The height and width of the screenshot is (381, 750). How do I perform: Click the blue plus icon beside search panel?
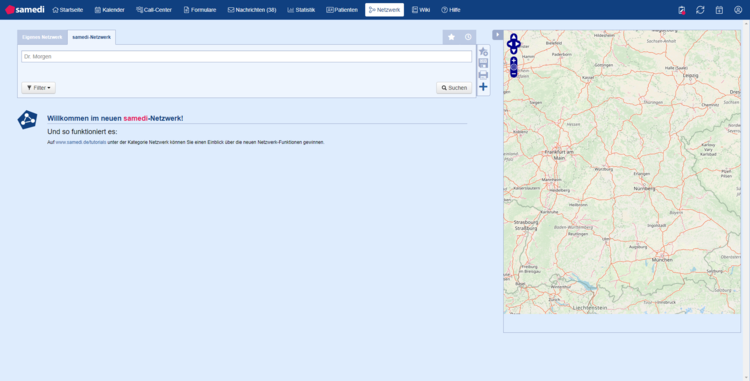483,87
